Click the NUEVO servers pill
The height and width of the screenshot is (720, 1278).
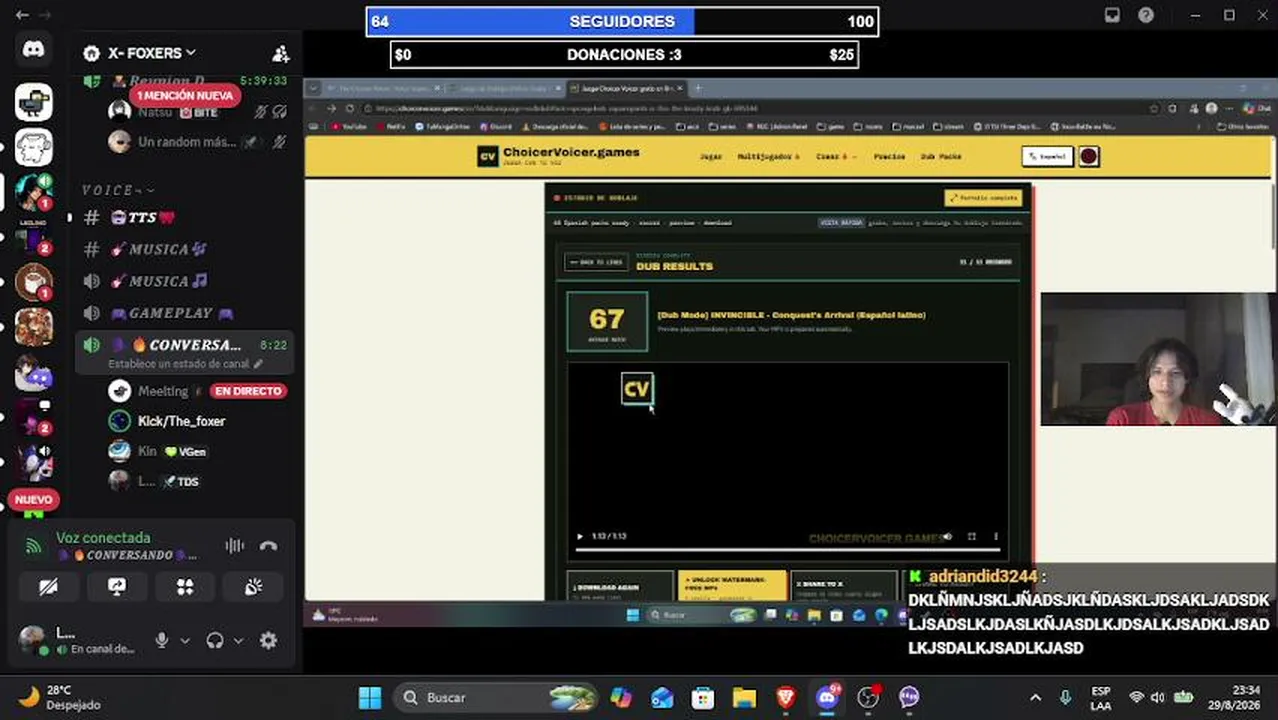pos(33,499)
